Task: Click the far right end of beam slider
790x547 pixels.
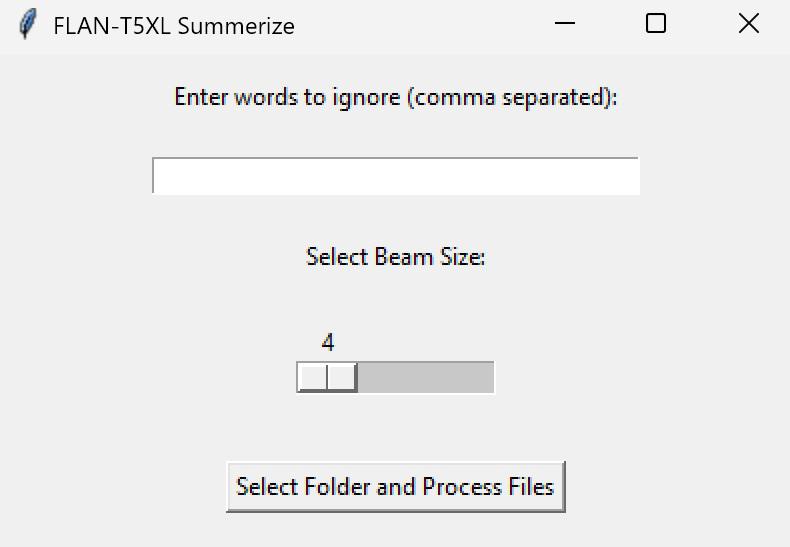Action: coord(489,377)
